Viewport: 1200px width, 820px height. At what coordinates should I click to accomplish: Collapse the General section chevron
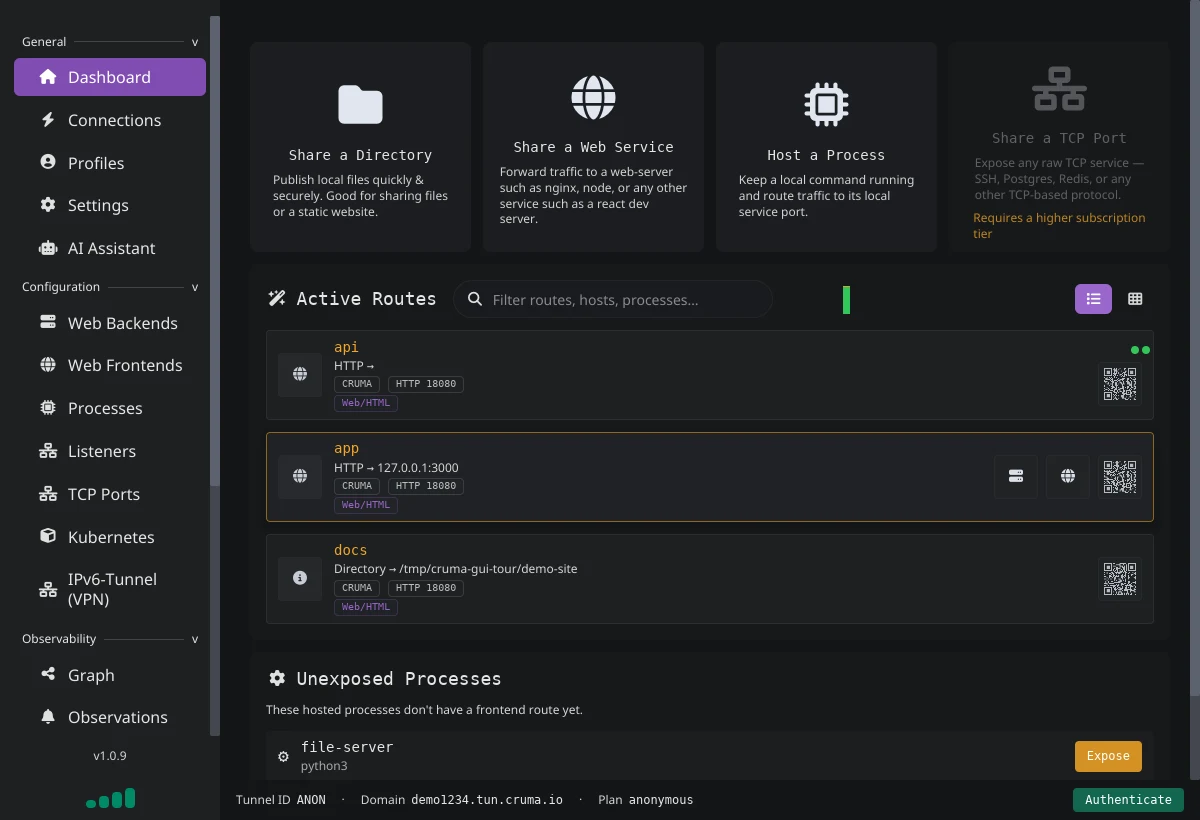pos(195,42)
